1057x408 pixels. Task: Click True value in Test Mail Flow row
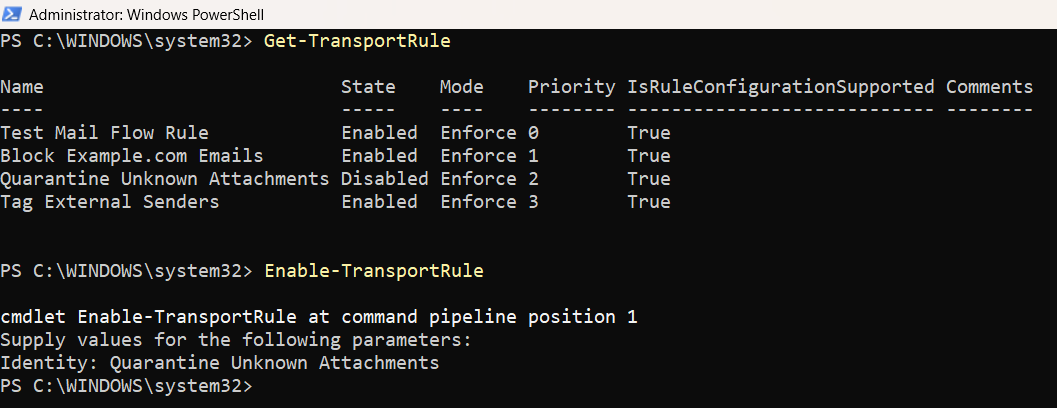tap(649, 133)
